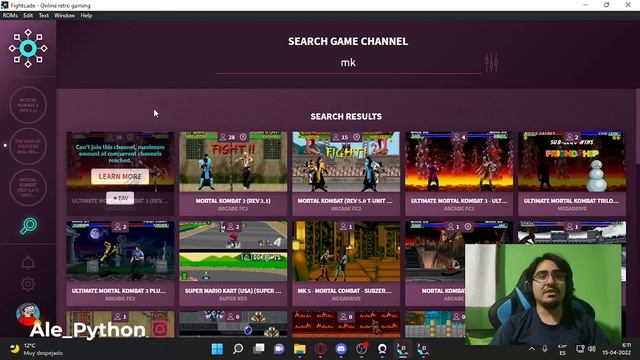Focus the game channel search field
The width and height of the screenshot is (640, 360).
pyautogui.click(x=348, y=63)
